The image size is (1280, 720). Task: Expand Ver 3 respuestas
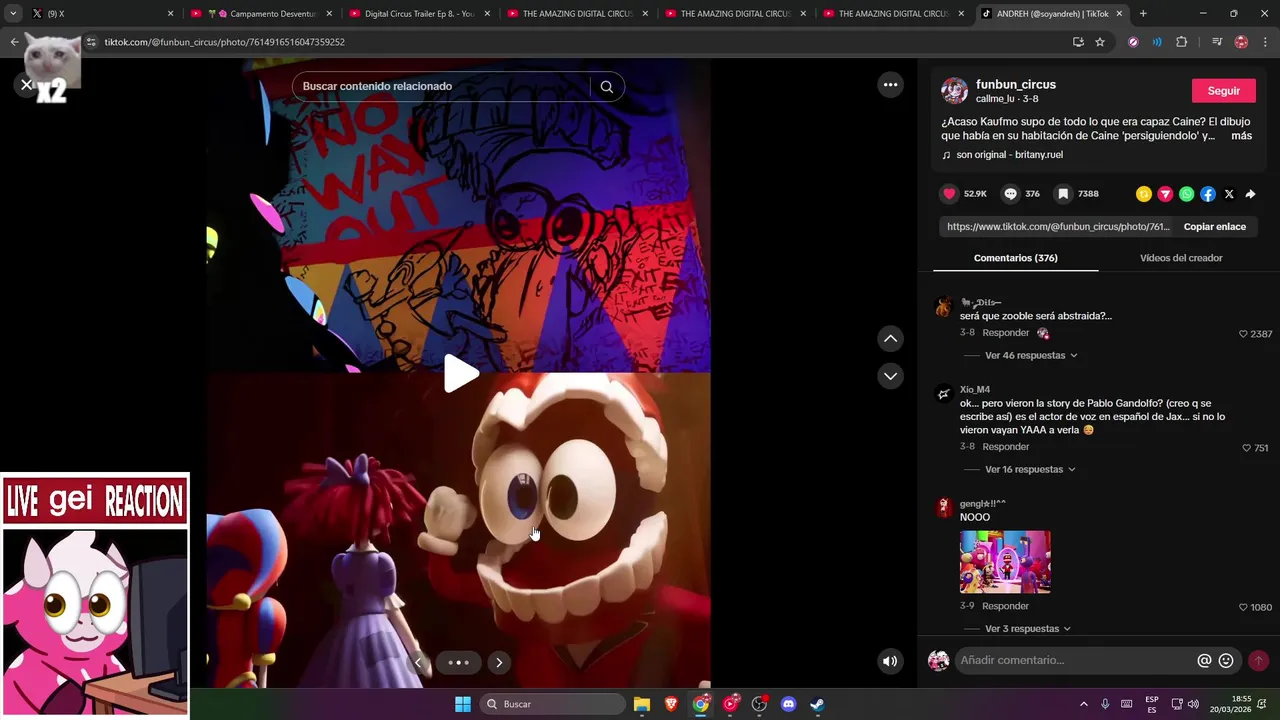pos(1028,629)
